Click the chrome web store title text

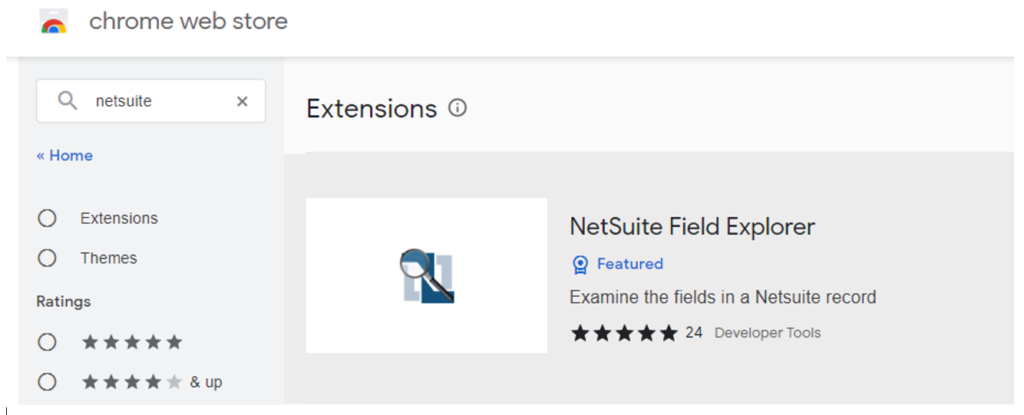(188, 22)
